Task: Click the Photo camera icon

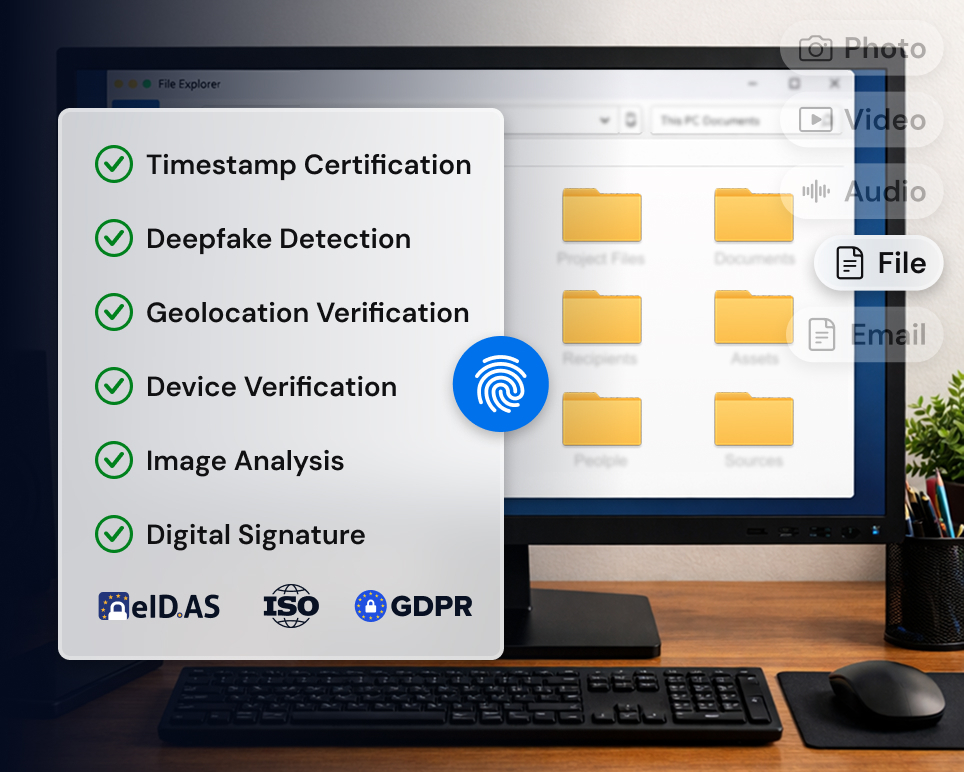Action: pos(816,48)
